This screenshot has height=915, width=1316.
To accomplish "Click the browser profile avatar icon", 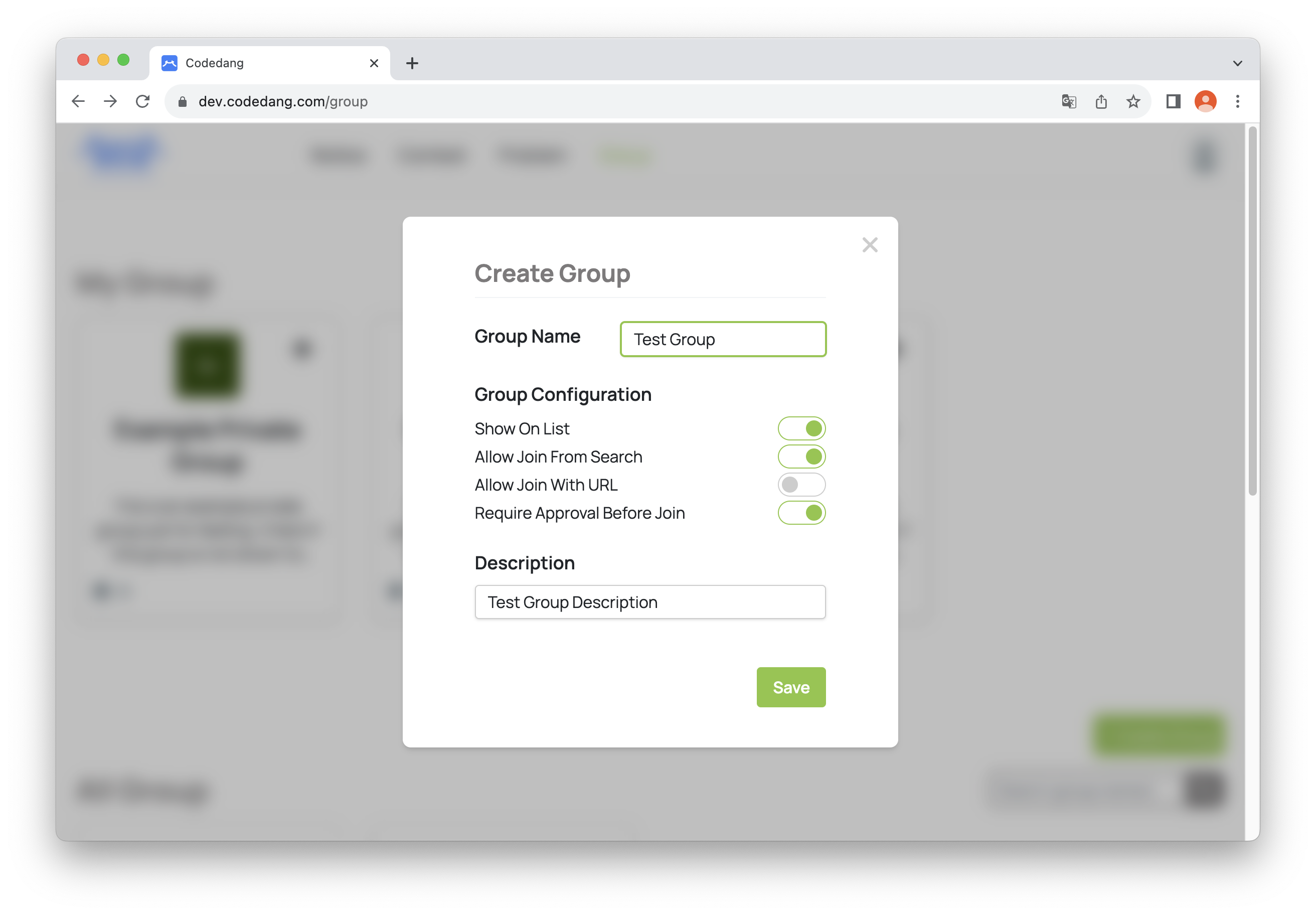I will point(1204,101).
